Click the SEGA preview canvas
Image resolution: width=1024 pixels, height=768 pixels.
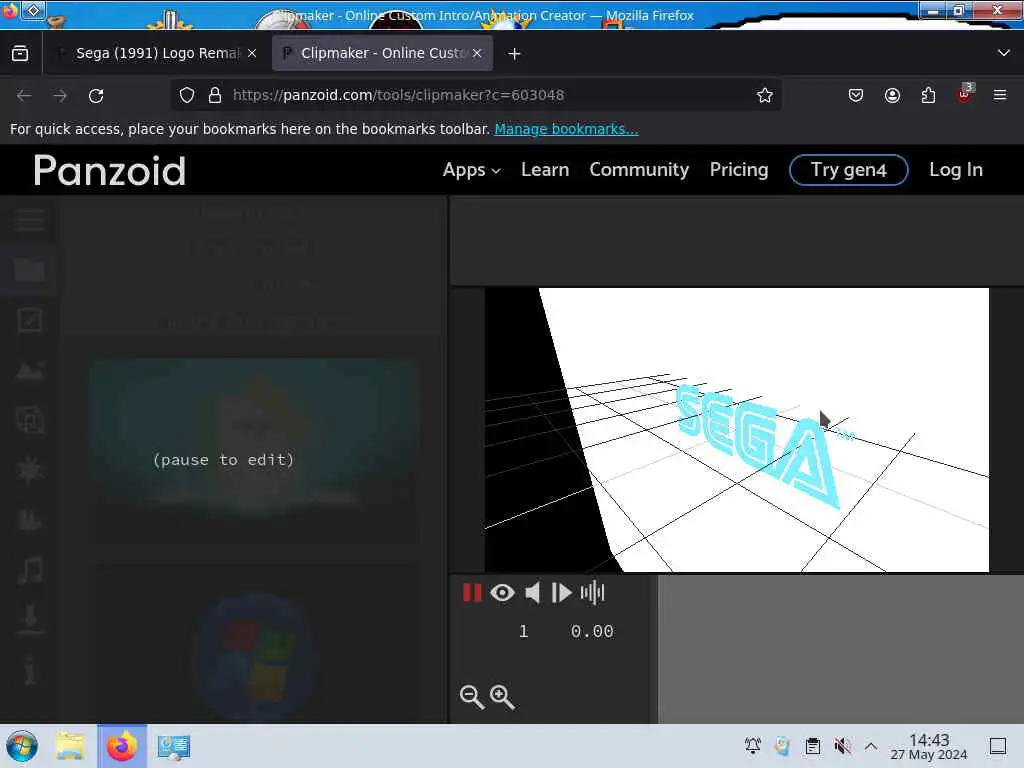[737, 430]
